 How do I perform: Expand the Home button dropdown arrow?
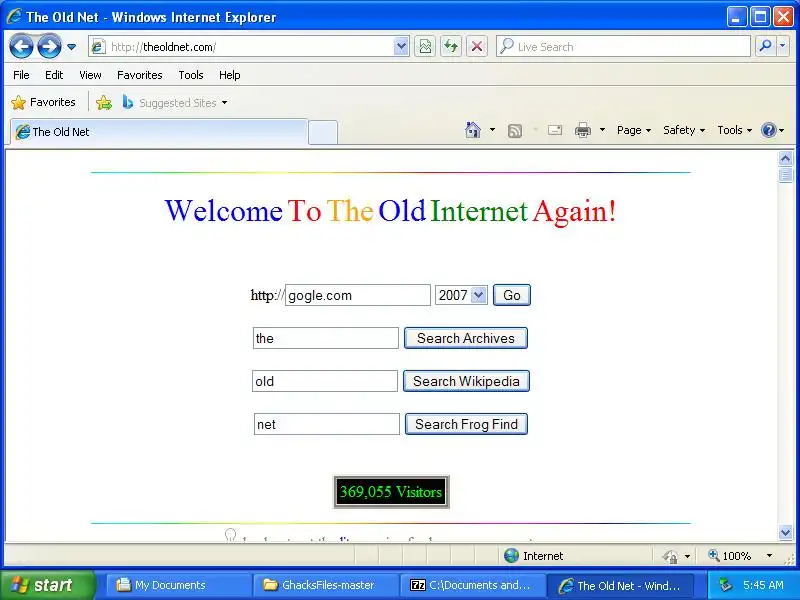coord(492,130)
